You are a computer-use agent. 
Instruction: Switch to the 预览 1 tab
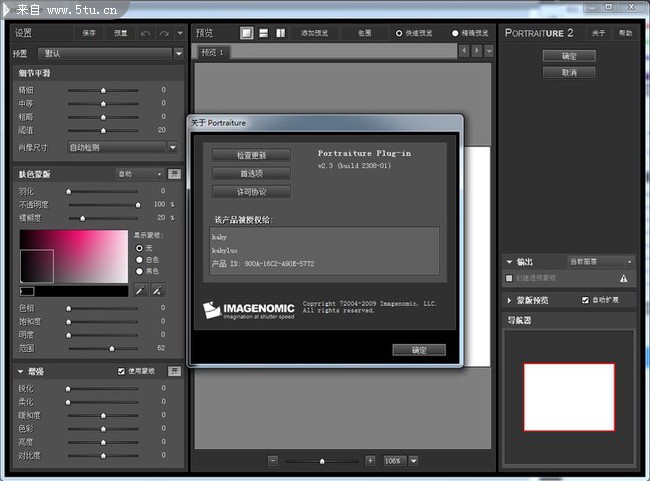(213, 52)
